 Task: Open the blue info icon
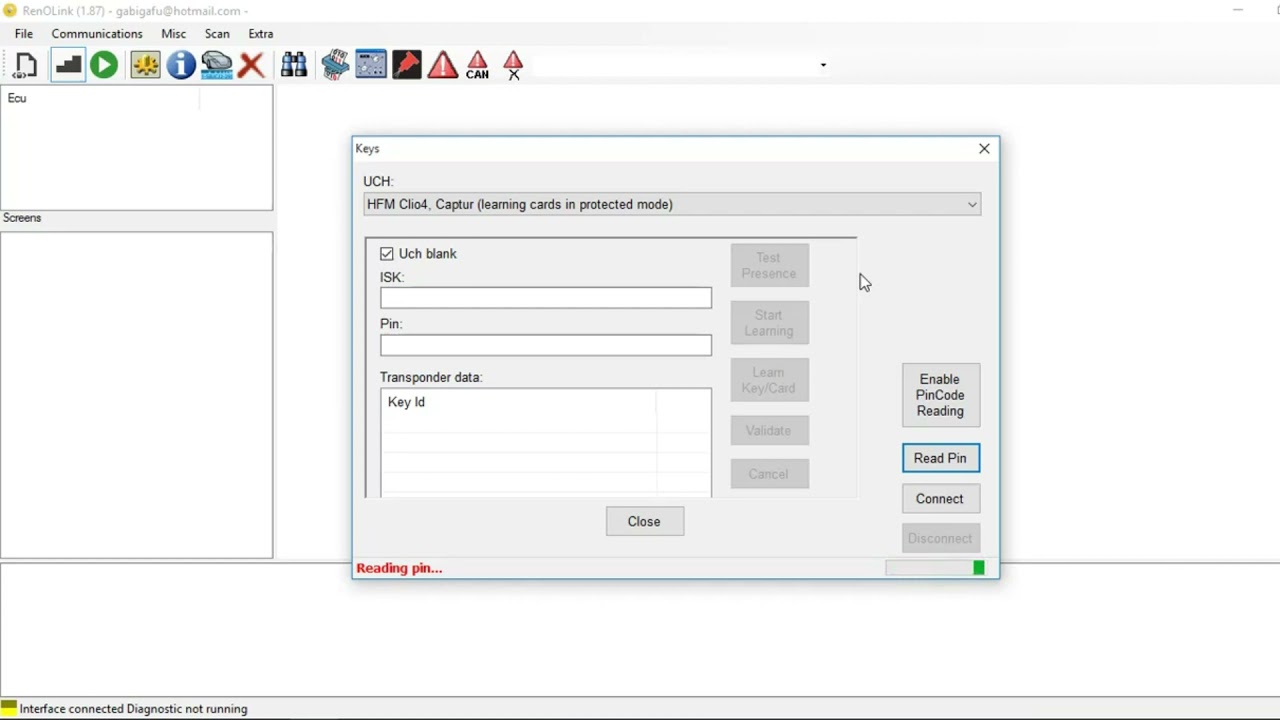181,66
